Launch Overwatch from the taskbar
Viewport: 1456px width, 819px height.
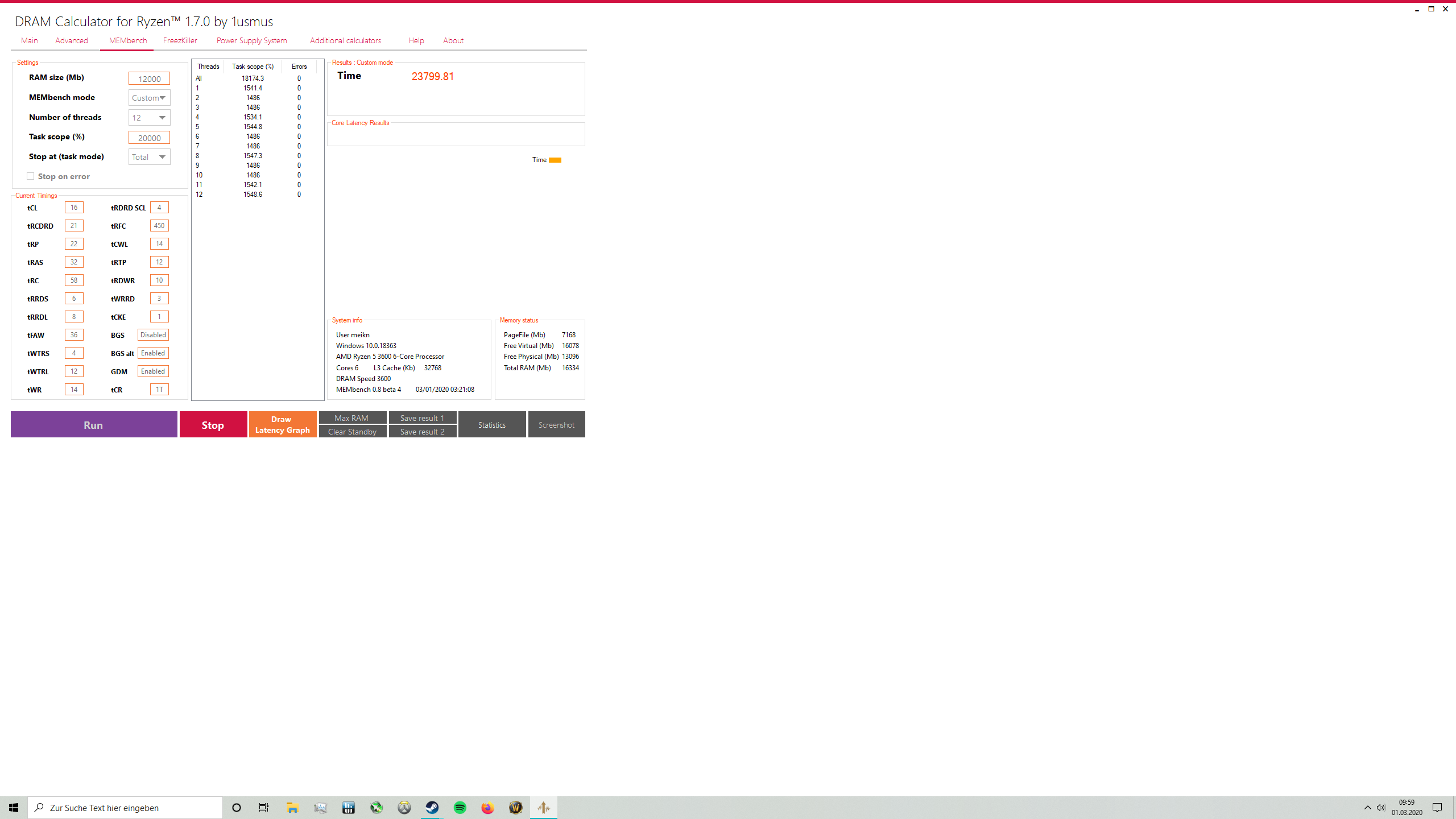404,807
